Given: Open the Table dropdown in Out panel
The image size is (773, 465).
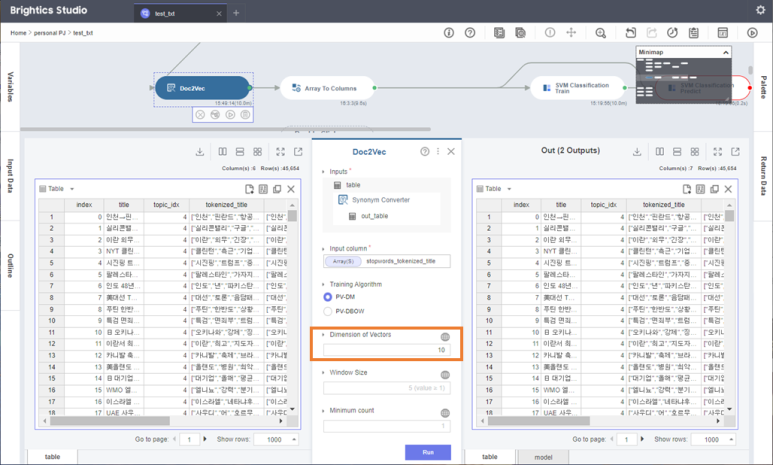Looking at the screenshot, I should pyautogui.click(x=509, y=189).
